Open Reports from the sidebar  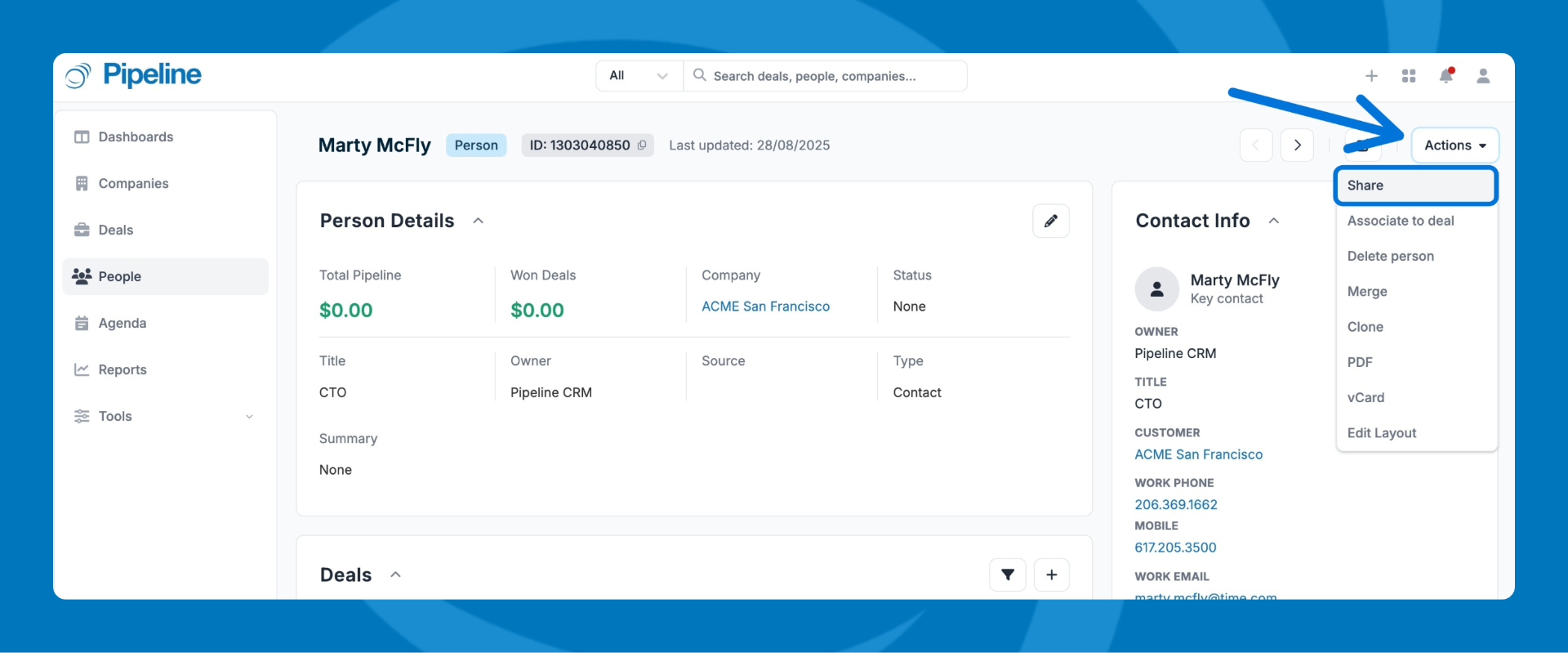(165, 369)
